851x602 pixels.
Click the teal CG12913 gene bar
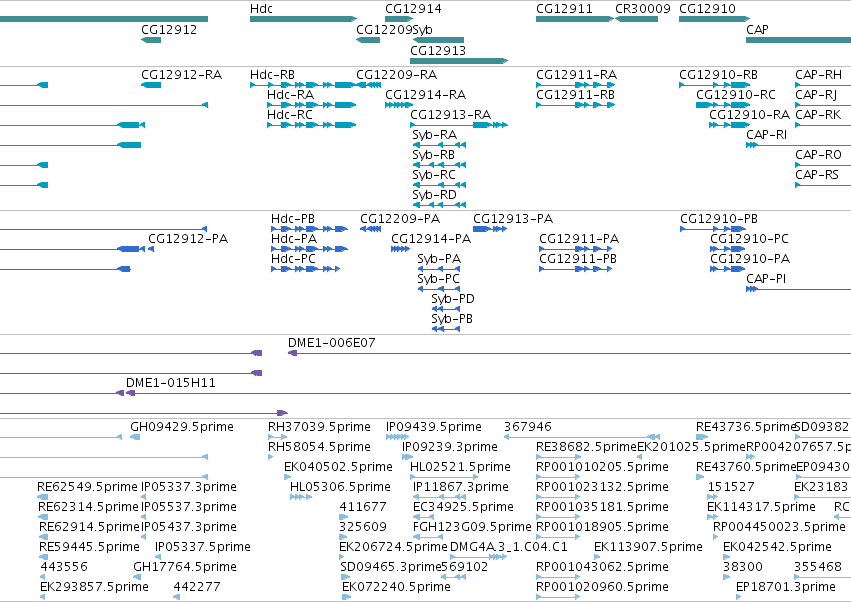pyautogui.click(x=459, y=61)
